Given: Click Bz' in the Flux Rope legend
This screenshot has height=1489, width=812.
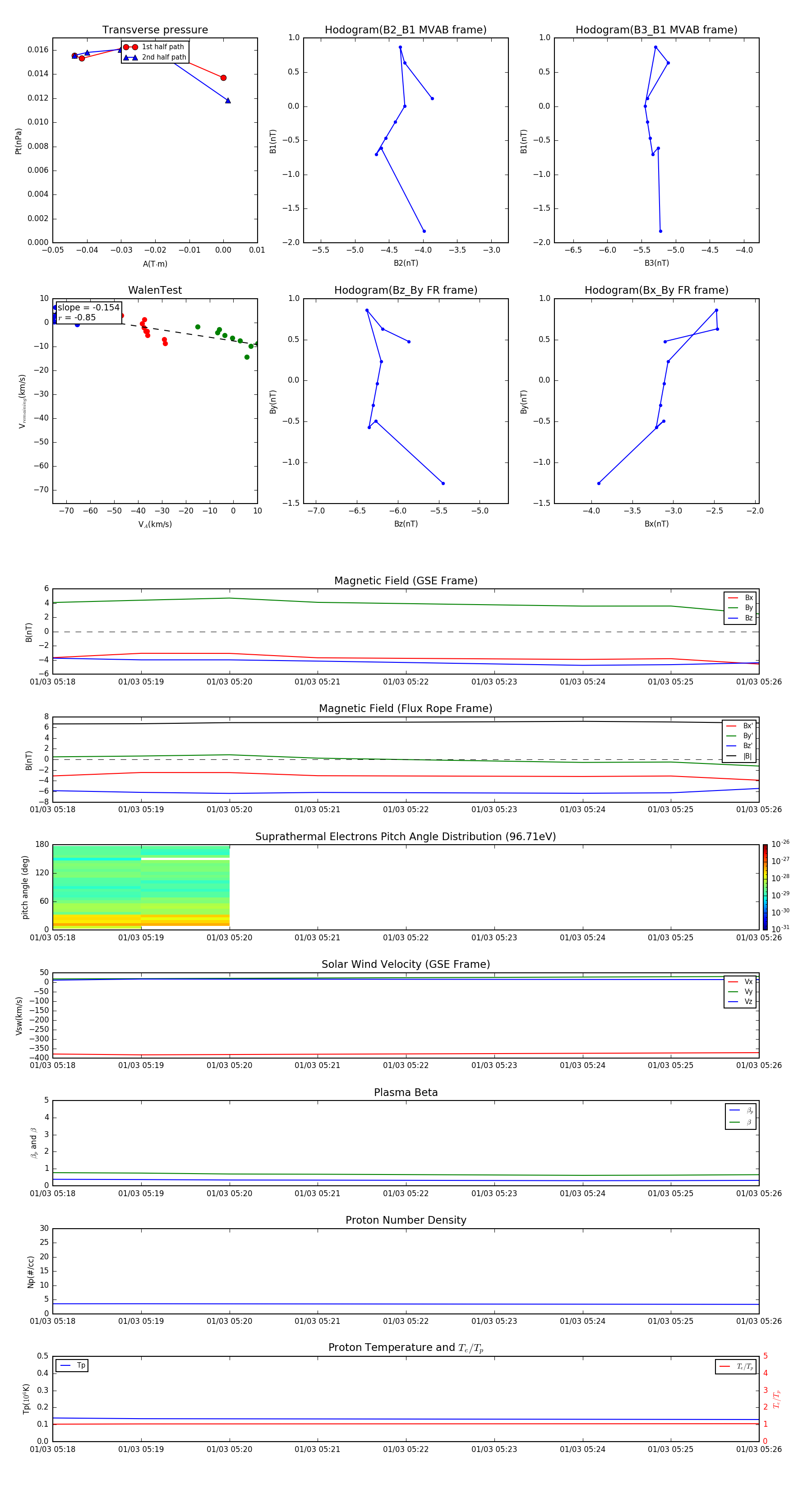Looking at the screenshot, I should click(739, 746).
